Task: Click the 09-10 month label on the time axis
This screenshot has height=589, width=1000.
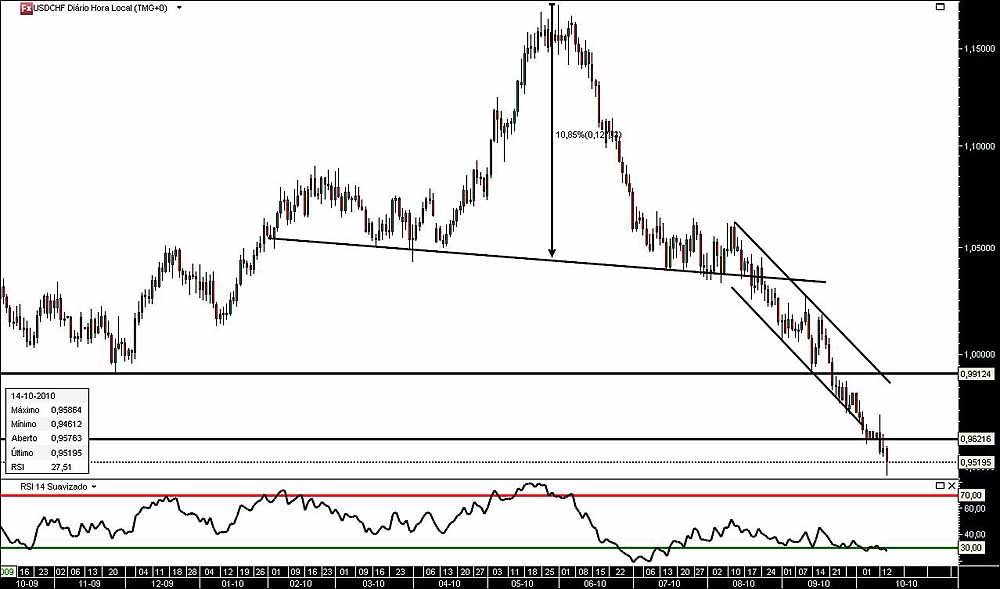Action: pyautogui.click(x=819, y=583)
